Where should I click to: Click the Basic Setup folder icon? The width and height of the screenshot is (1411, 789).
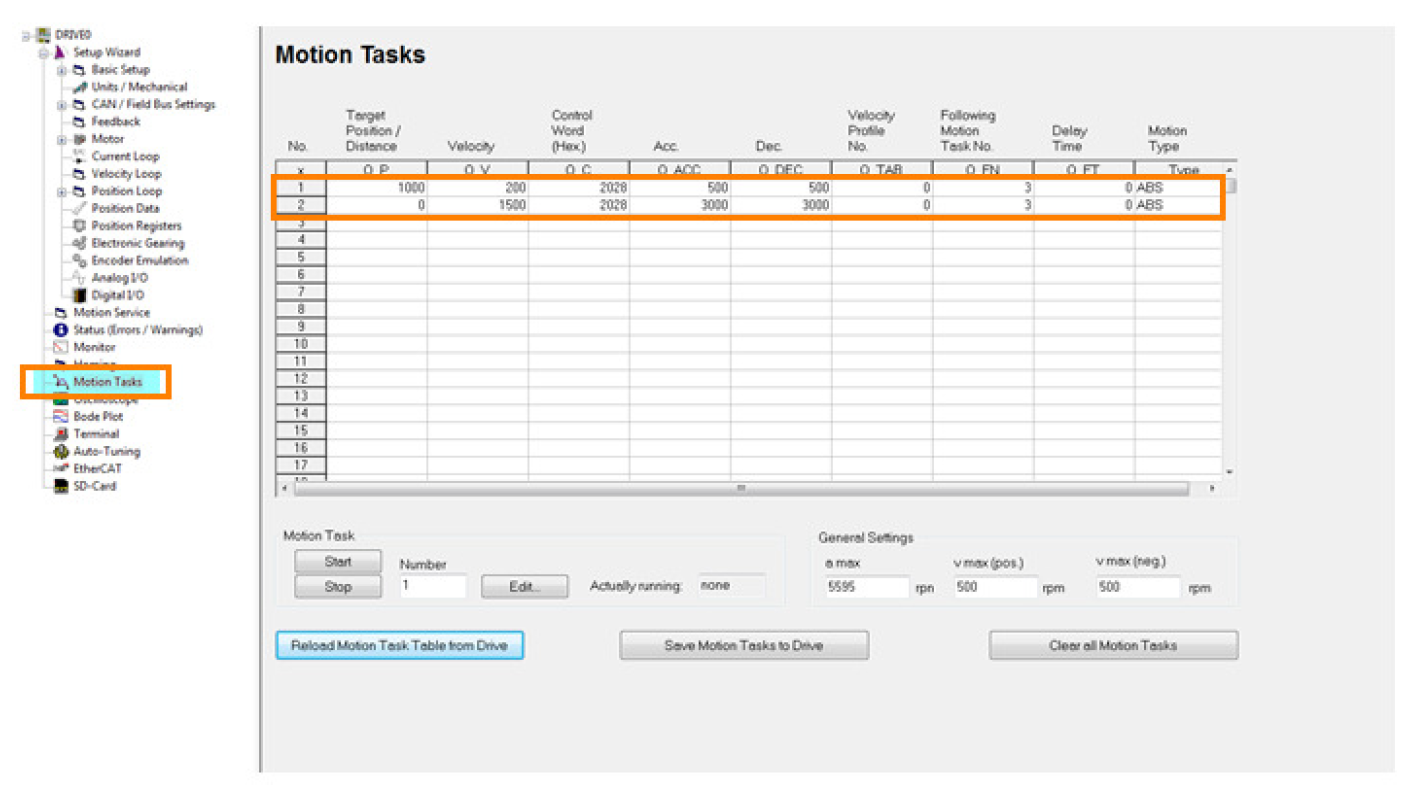click(x=79, y=70)
